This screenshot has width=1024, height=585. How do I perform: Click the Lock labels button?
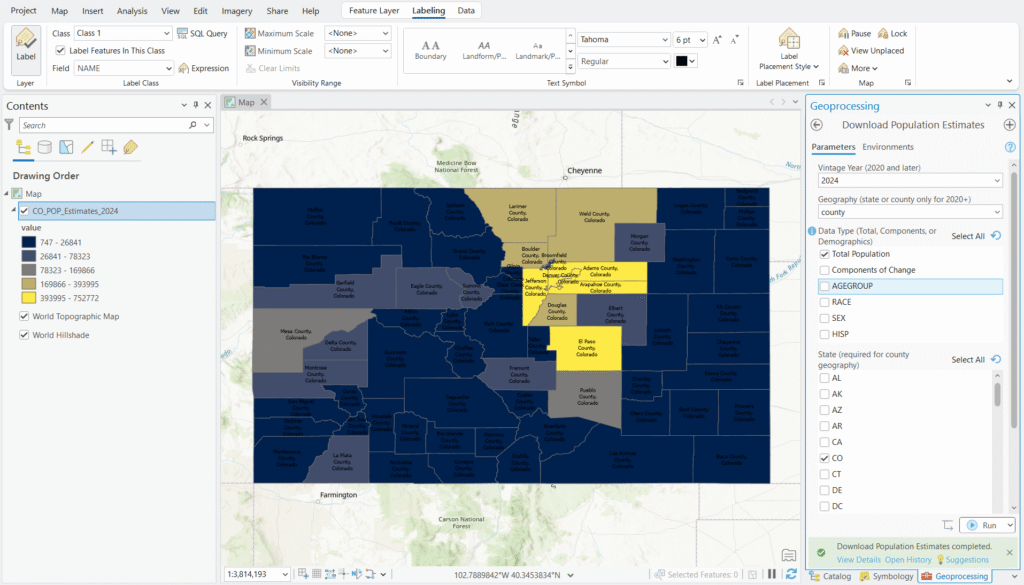point(892,33)
